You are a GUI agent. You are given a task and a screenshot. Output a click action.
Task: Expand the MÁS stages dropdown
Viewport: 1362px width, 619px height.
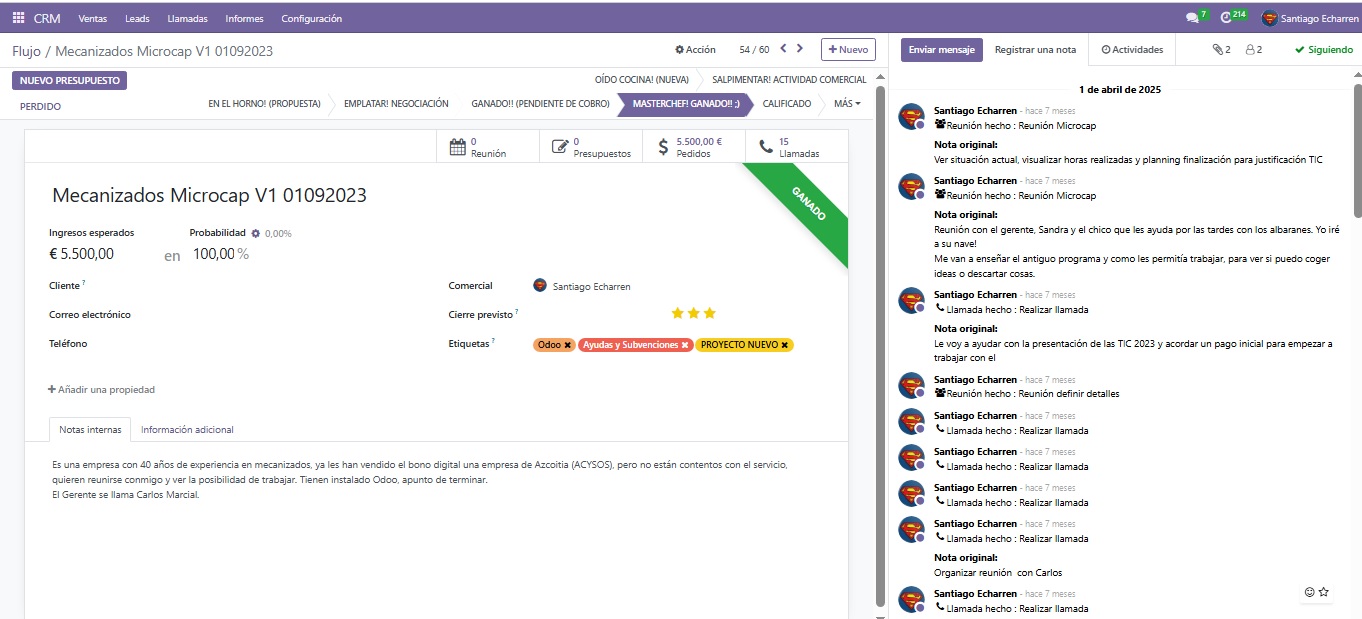tap(846, 103)
